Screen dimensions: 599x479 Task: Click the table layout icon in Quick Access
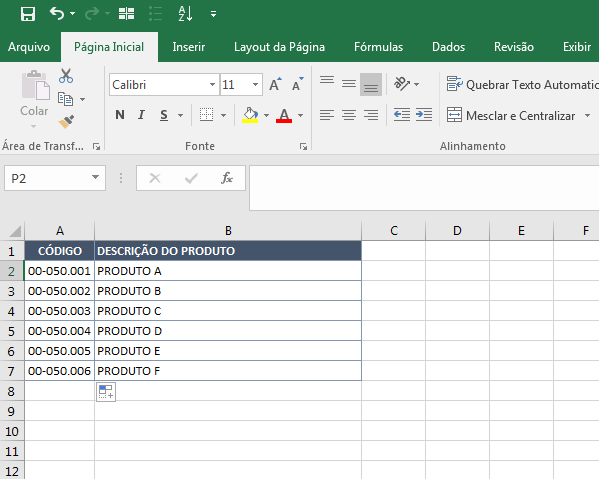tap(126, 14)
